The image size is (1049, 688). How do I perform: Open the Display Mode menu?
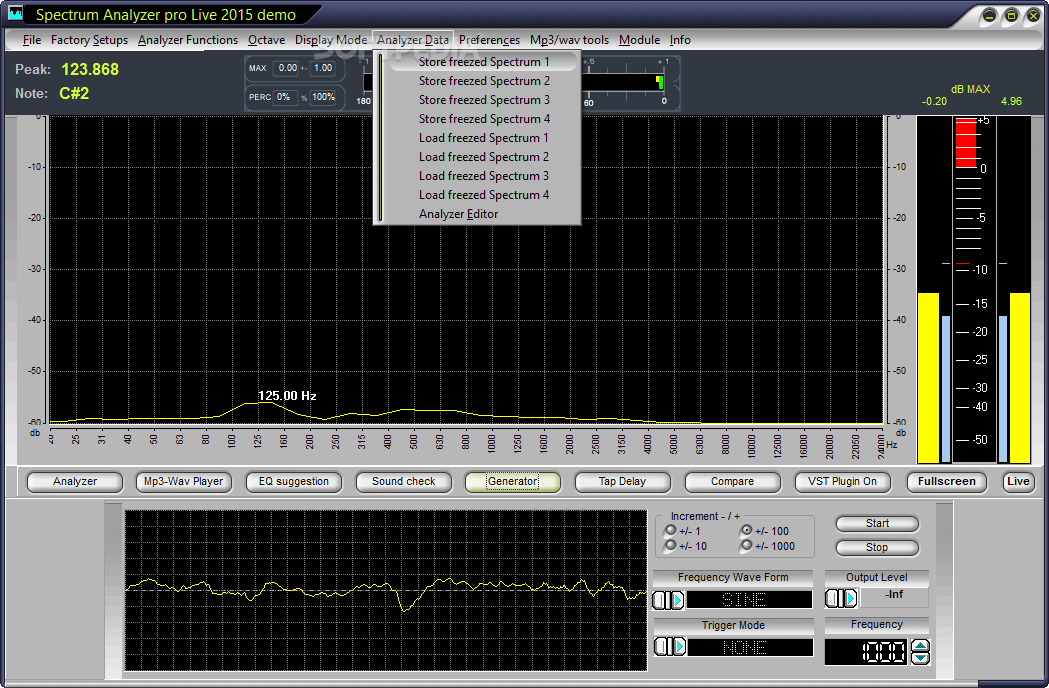point(330,40)
